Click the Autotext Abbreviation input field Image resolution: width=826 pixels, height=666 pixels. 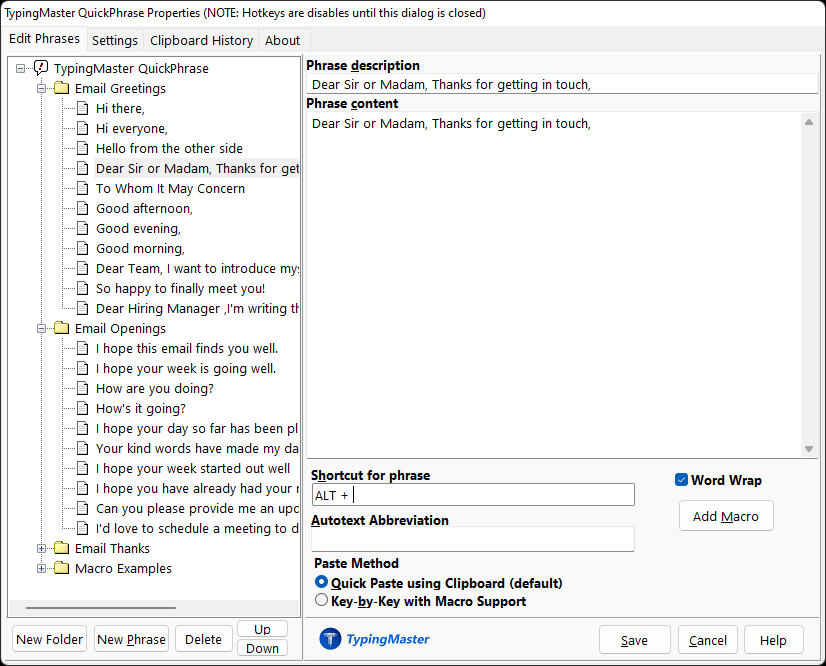(x=473, y=539)
